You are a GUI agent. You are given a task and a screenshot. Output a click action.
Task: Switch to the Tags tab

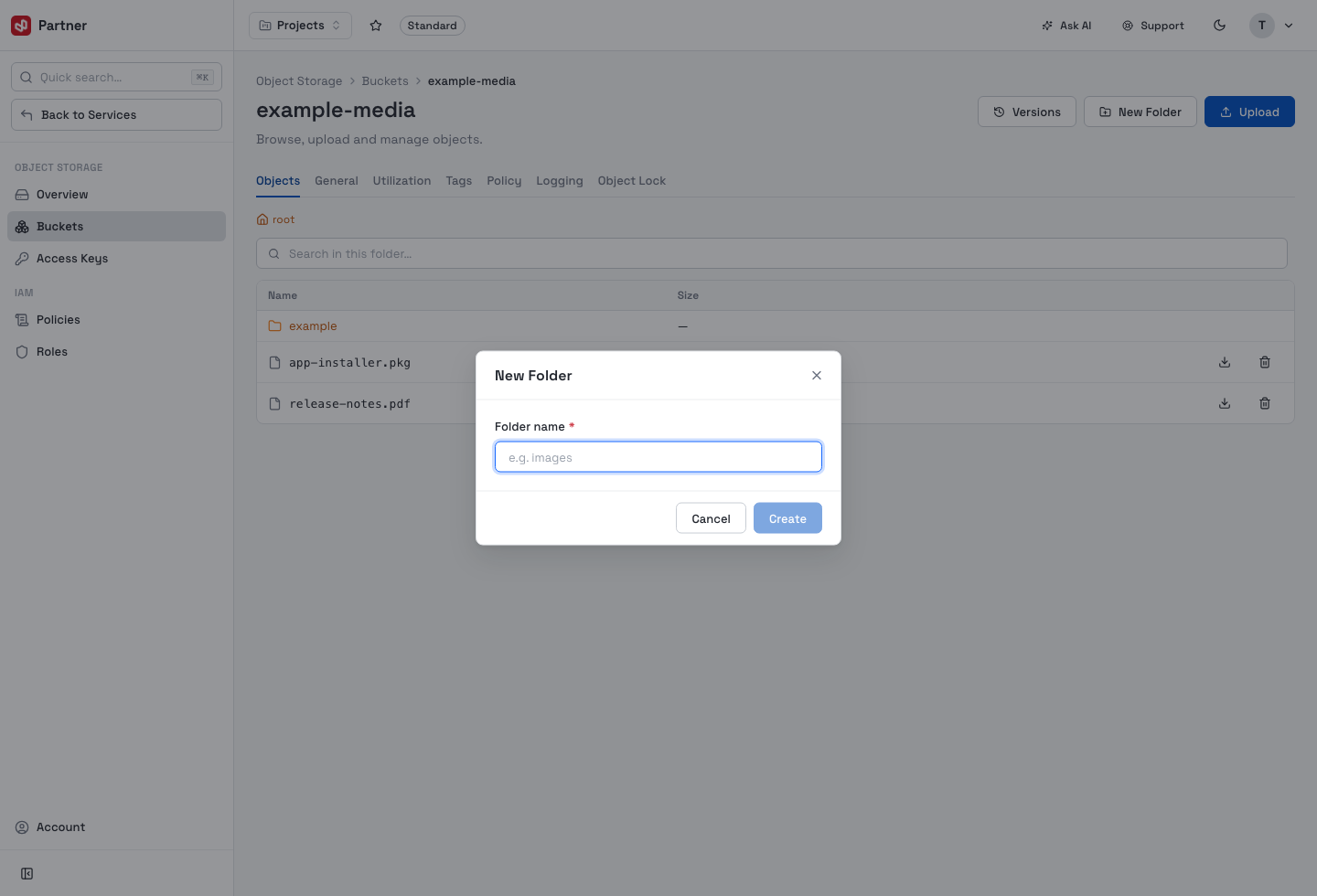tap(459, 181)
